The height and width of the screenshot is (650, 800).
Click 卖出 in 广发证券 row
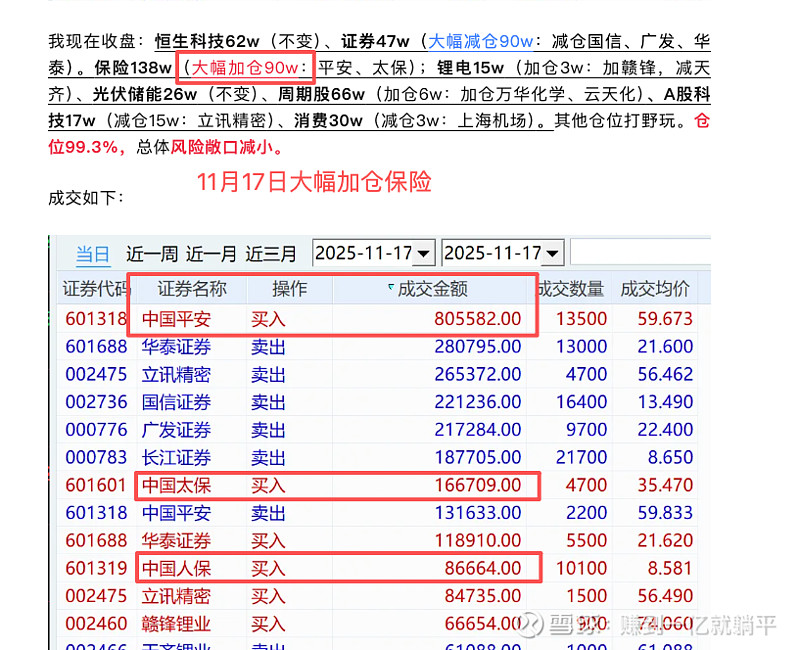(268, 430)
